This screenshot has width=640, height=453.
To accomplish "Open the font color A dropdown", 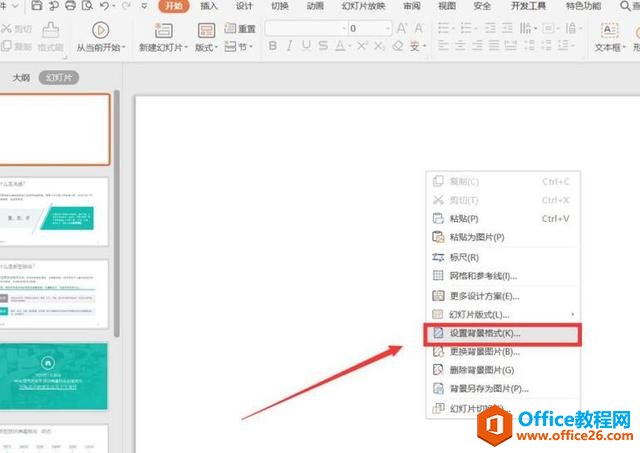I will (349, 47).
